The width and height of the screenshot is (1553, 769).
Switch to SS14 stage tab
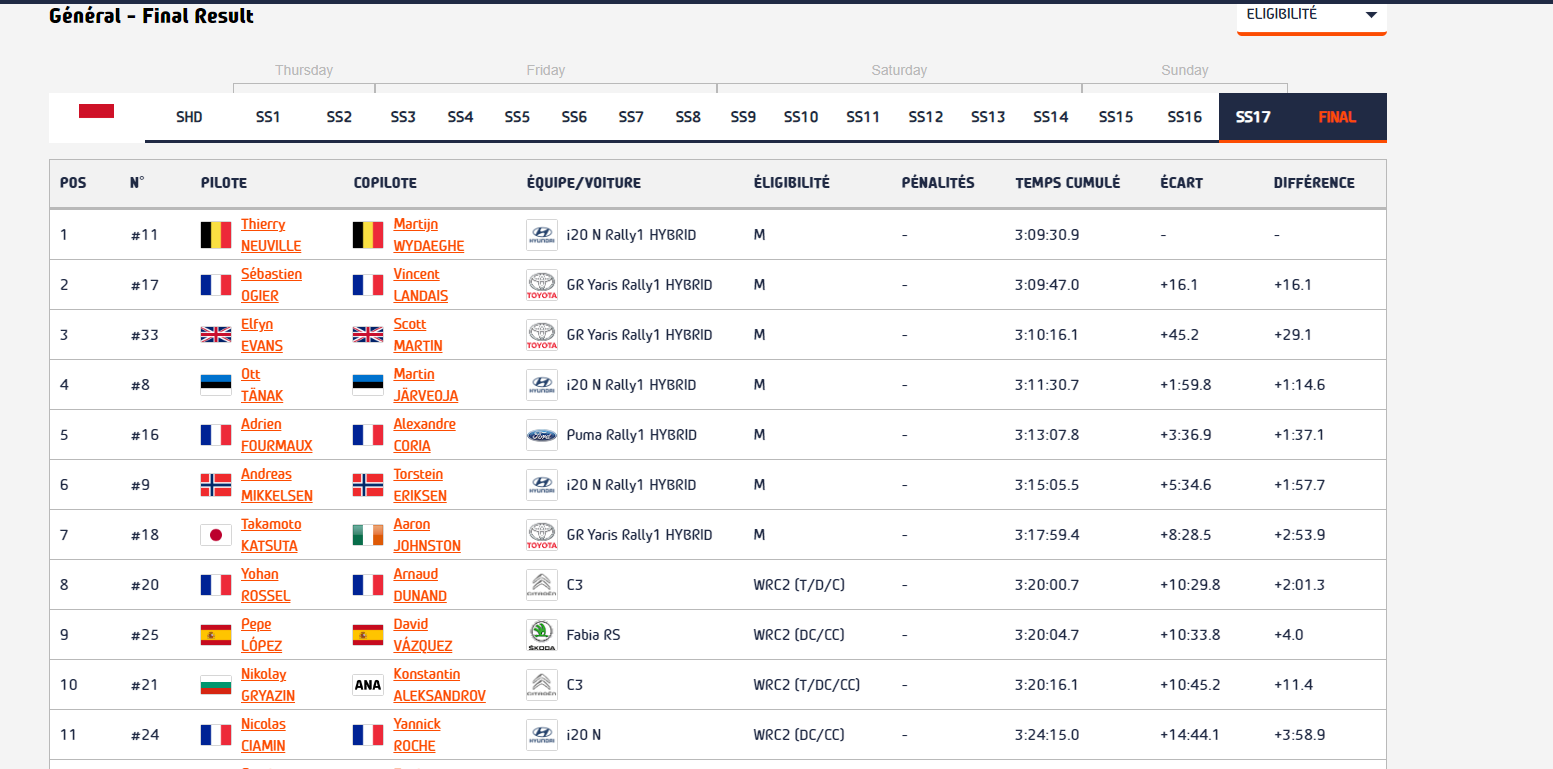(1051, 117)
